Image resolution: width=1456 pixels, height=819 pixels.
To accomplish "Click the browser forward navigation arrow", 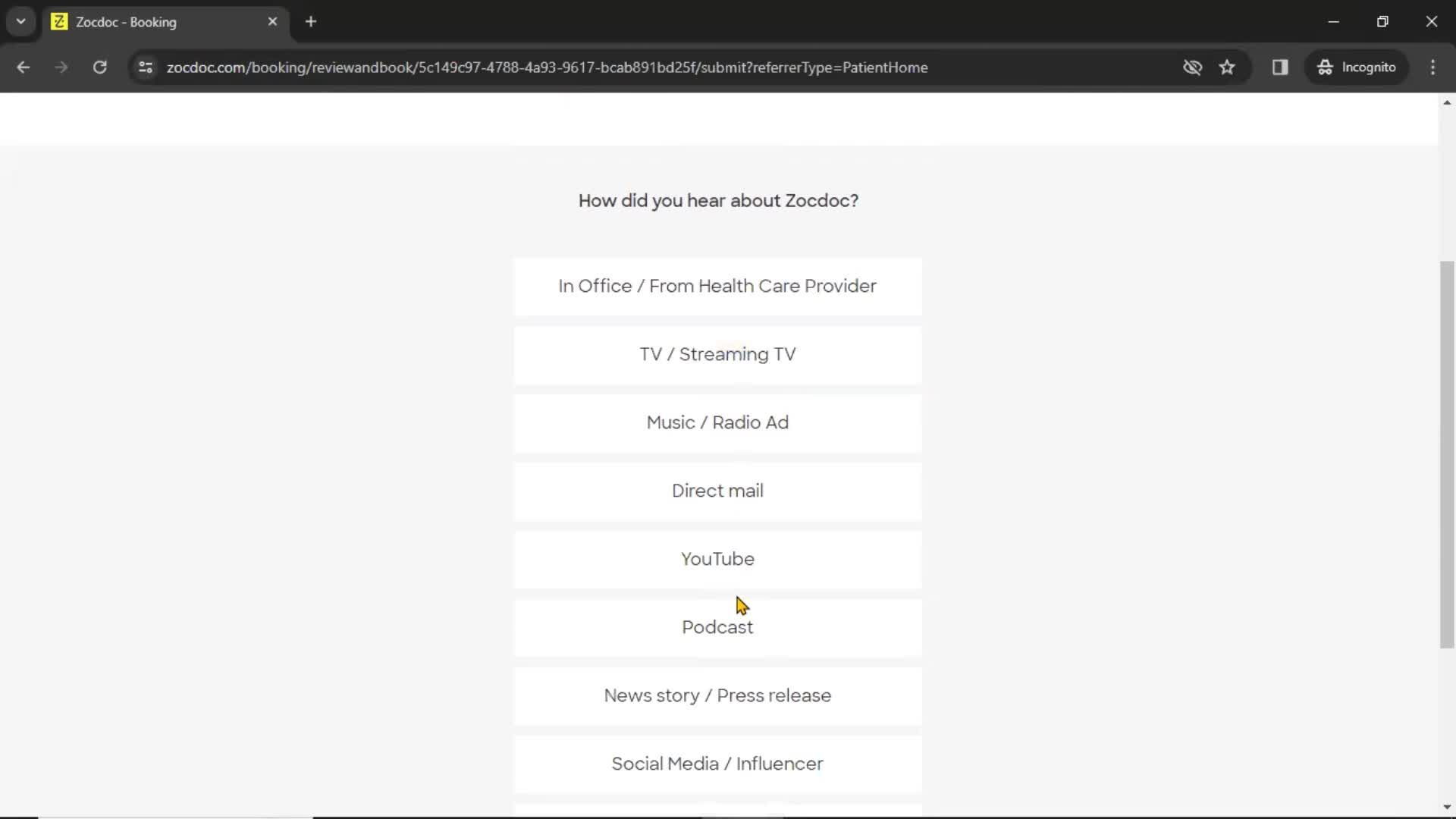I will 60,67.
